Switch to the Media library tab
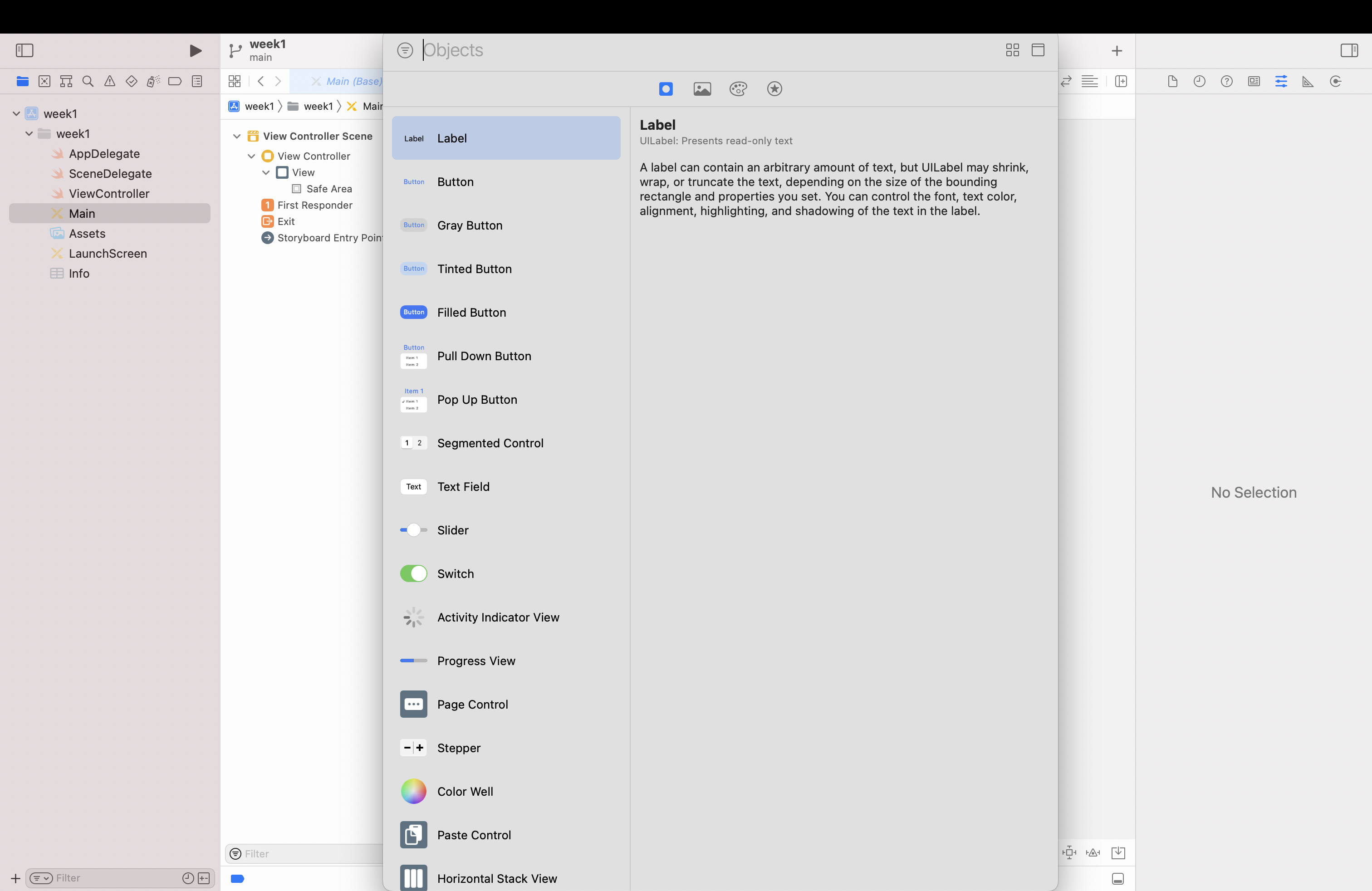 pyautogui.click(x=702, y=89)
